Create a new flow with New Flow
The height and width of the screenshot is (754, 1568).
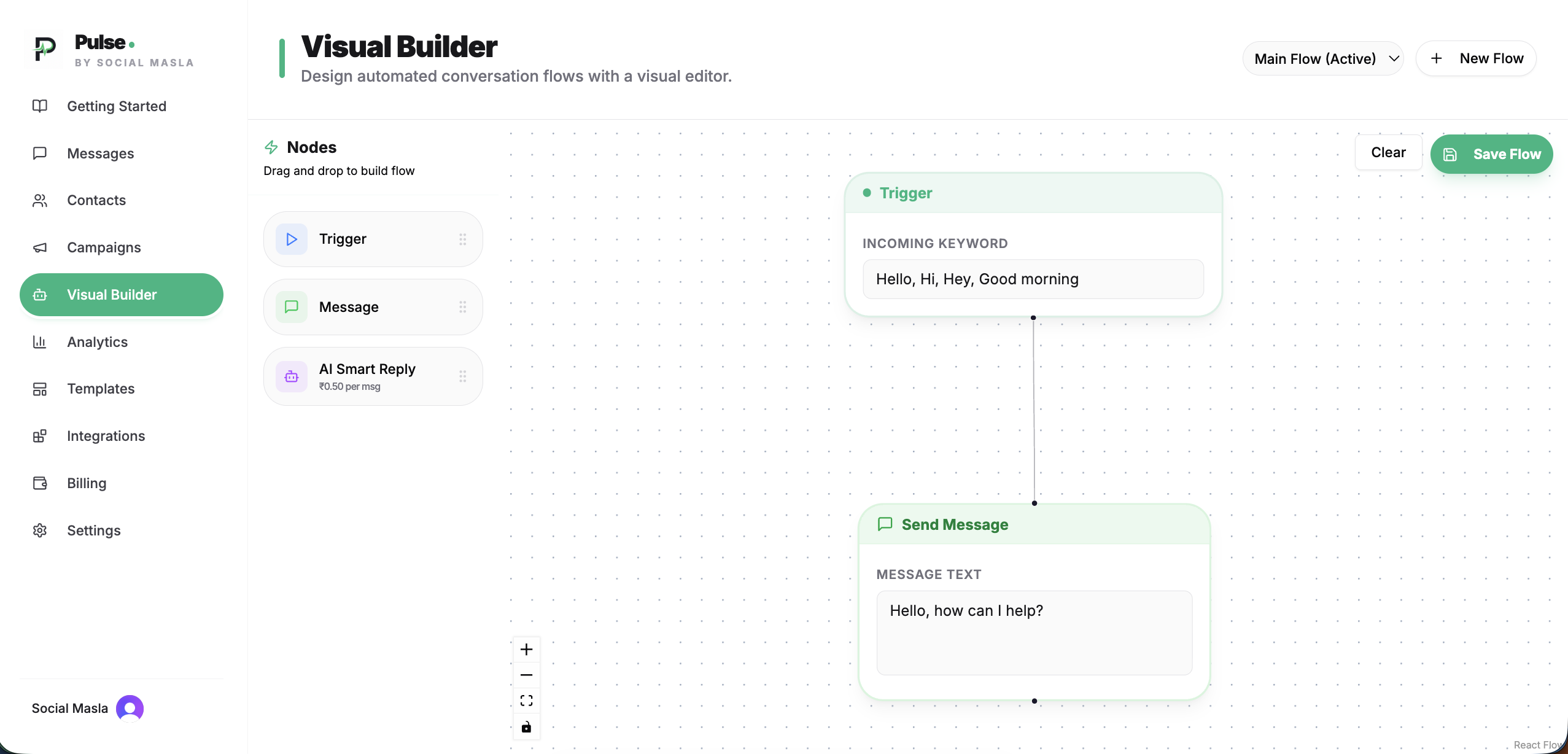(1476, 58)
